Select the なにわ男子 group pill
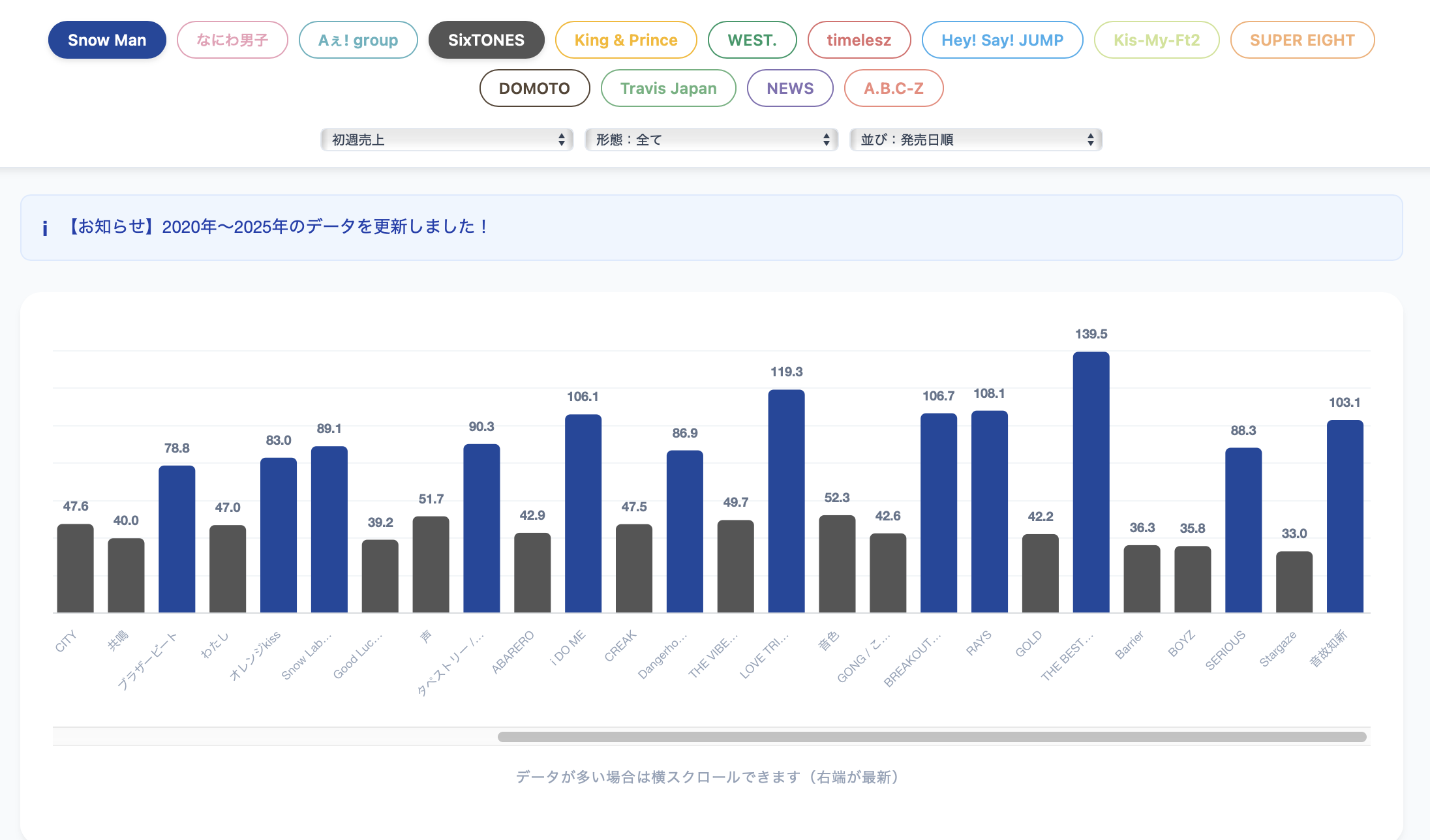This screenshot has height=840, width=1430. point(232,40)
